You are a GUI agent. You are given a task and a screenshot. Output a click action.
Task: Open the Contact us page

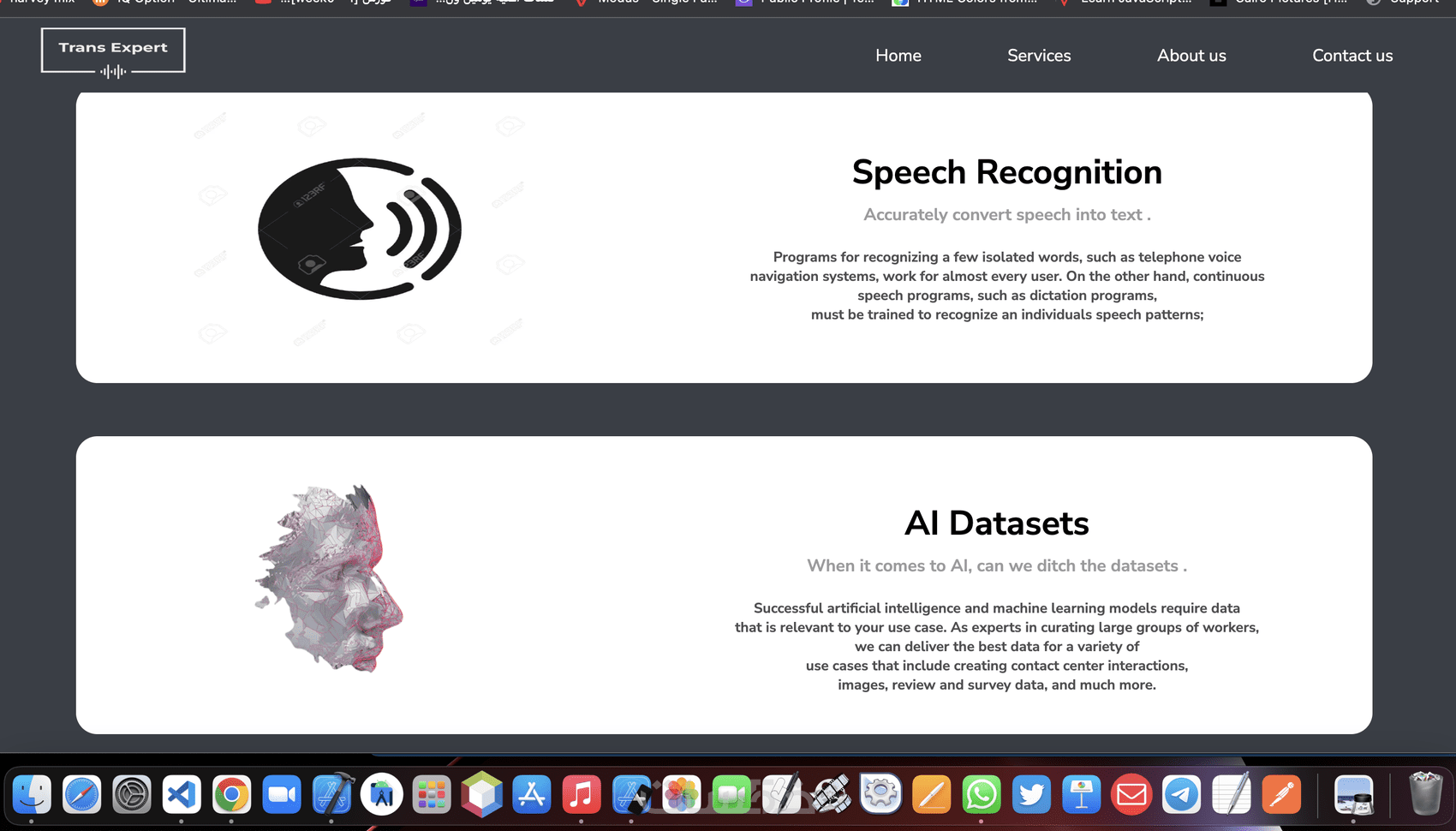[1352, 56]
